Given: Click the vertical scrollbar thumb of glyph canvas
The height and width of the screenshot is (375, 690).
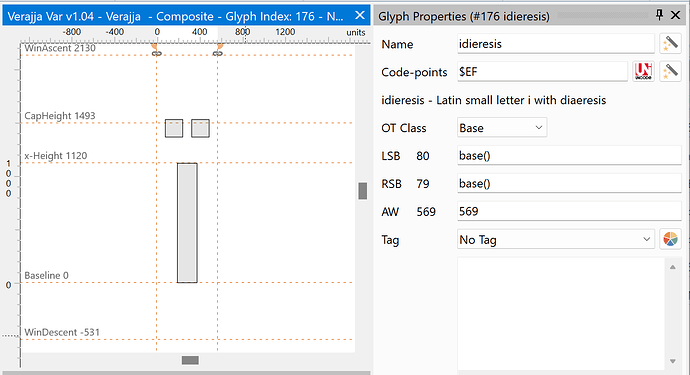Looking at the screenshot, I should tap(363, 191).
